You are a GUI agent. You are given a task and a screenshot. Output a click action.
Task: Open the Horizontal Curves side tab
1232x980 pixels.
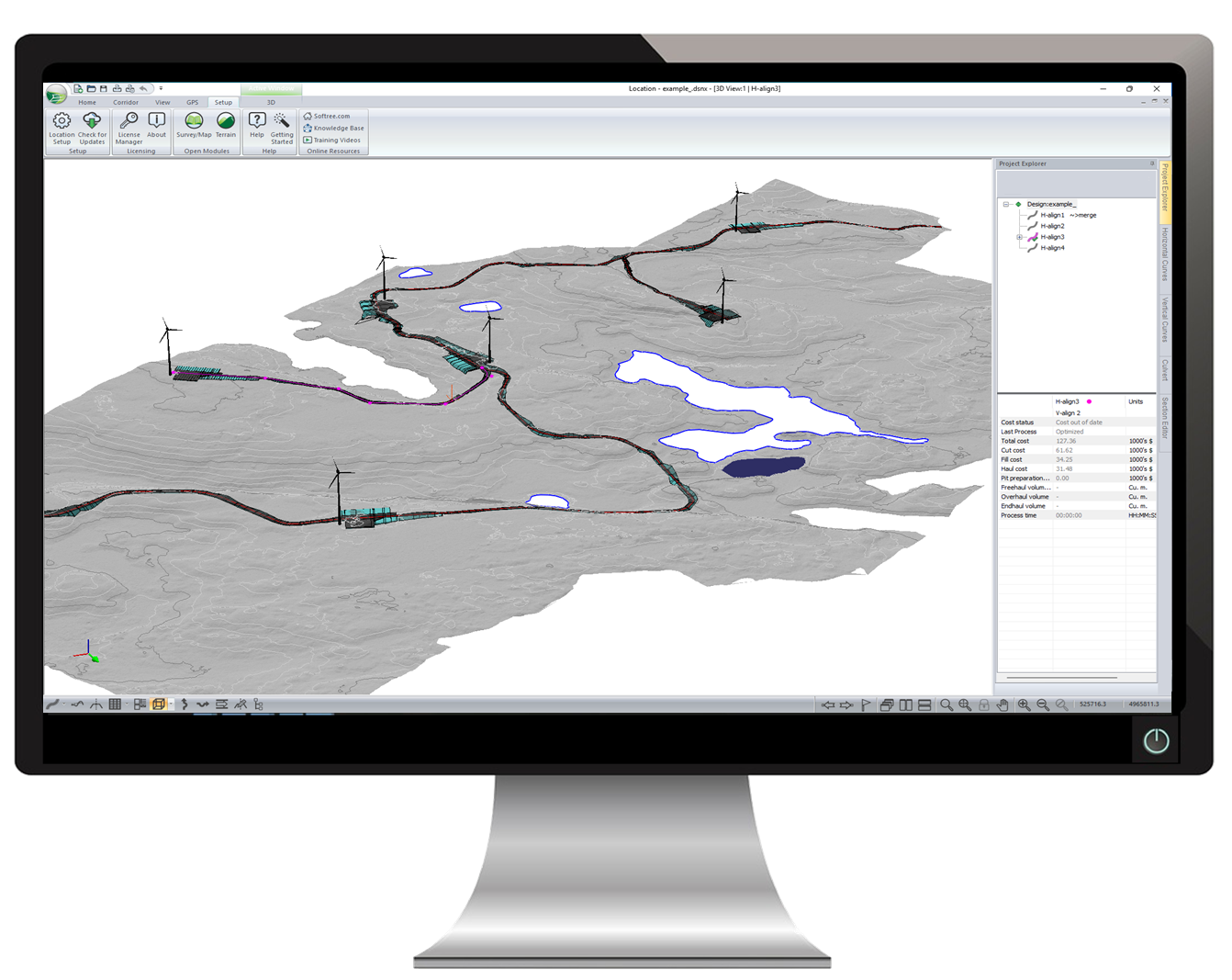1165,253
